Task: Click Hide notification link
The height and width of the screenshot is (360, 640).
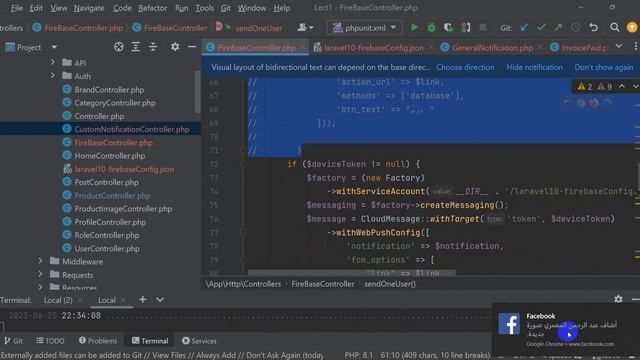Action: point(534,67)
